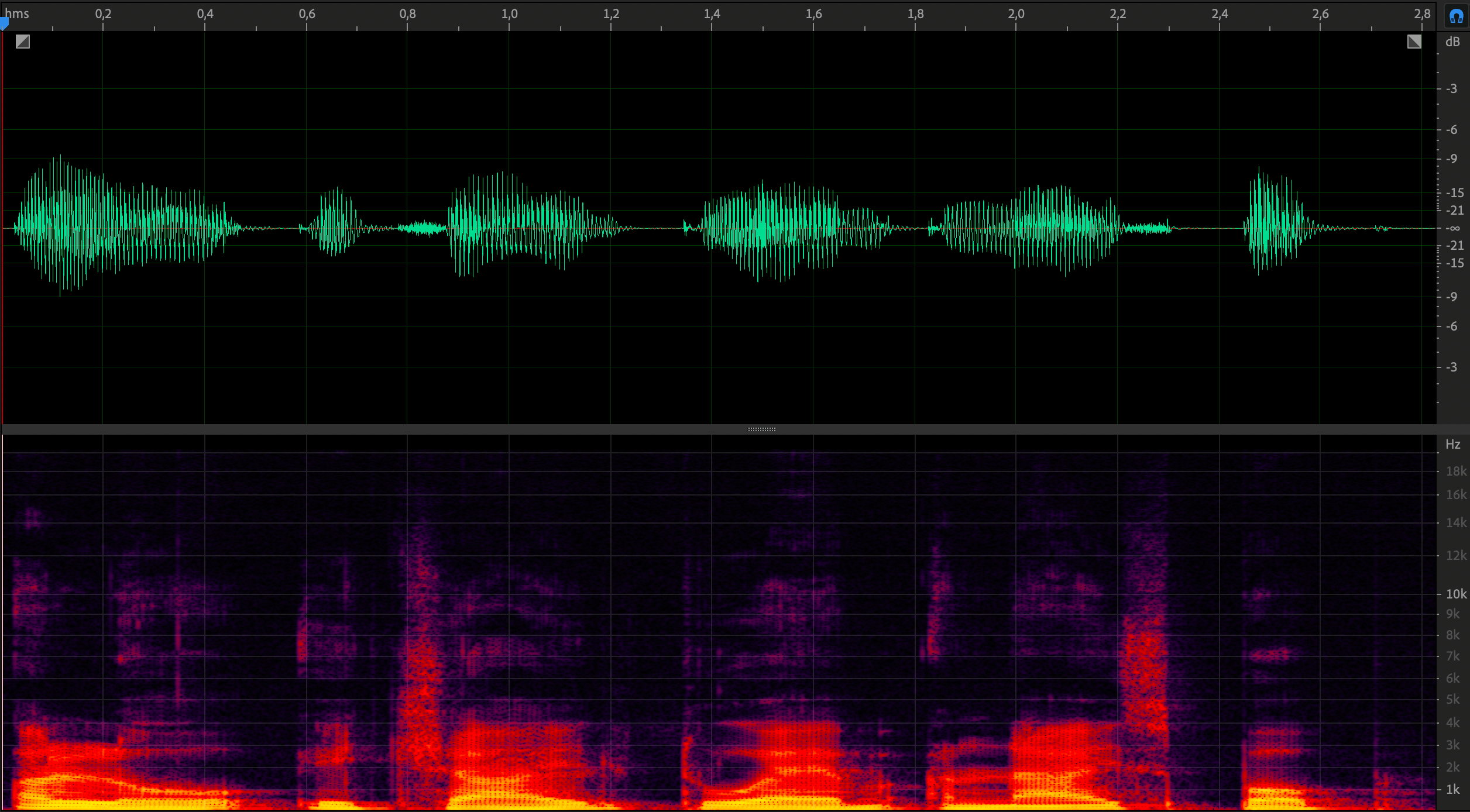Screen dimensions: 1470x812
Task: Click the 5k value on the frequency scale
Action: tap(1453, 699)
